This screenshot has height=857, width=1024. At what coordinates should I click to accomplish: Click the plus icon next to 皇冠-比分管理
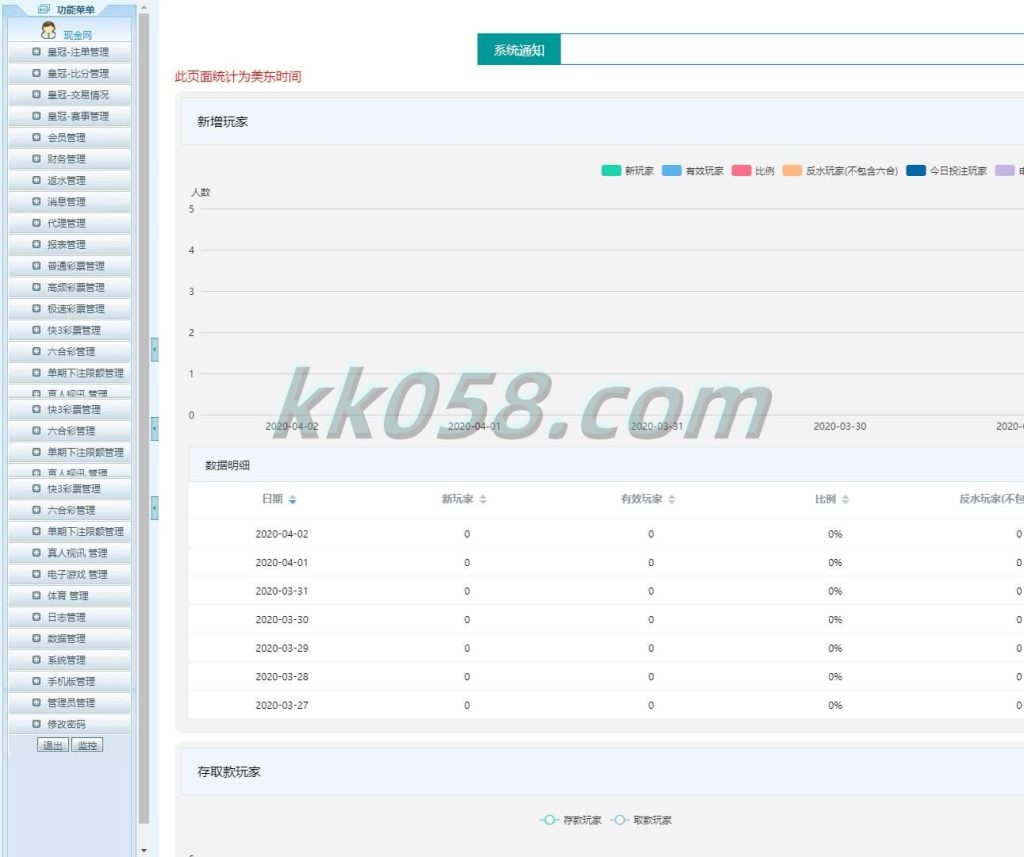37,73
